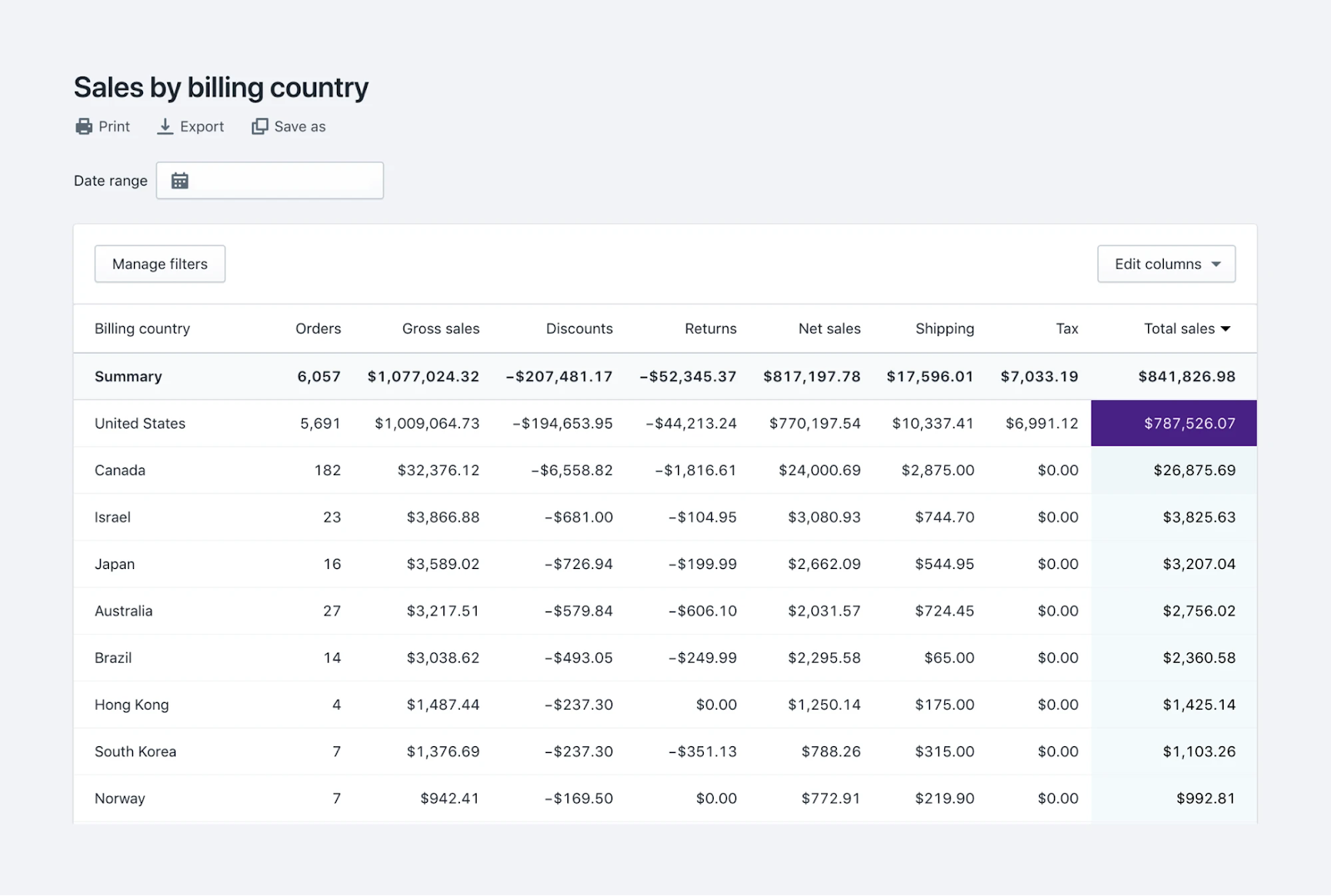Open the Edit columns dropdown
Image resolution: width=1331 pixels, height=896 pixels.
(x=1165, y=264)
